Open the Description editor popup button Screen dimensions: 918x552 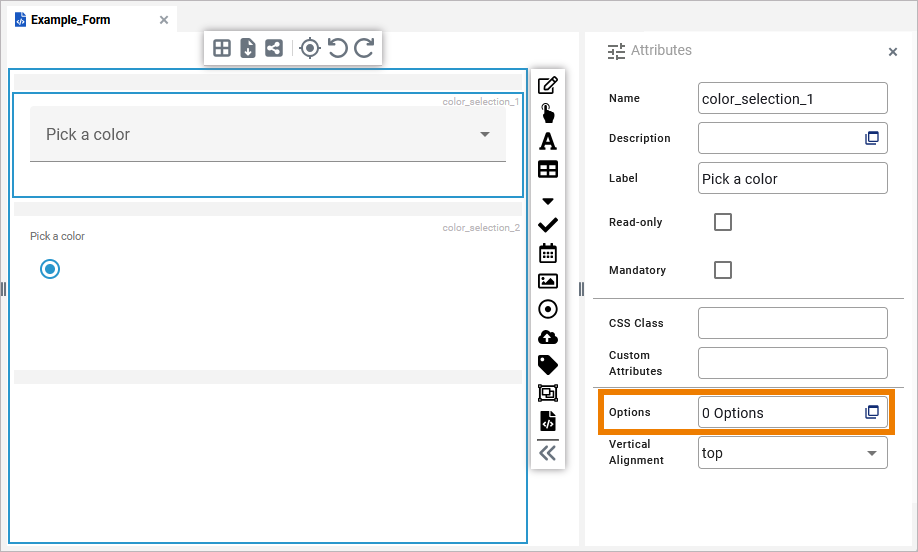click(x=871, y=138)
